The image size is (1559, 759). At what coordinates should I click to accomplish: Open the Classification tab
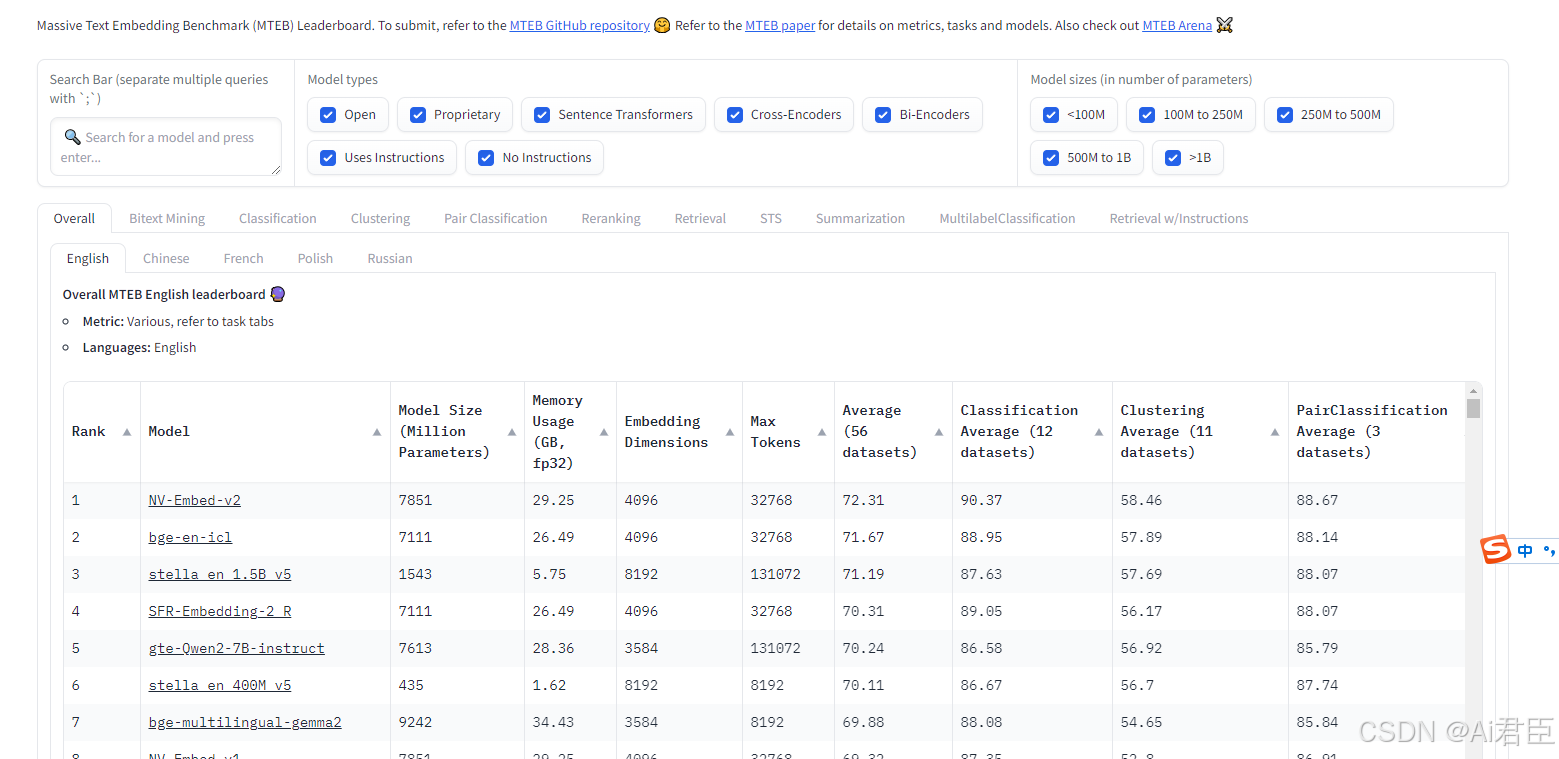click(278, 219)
